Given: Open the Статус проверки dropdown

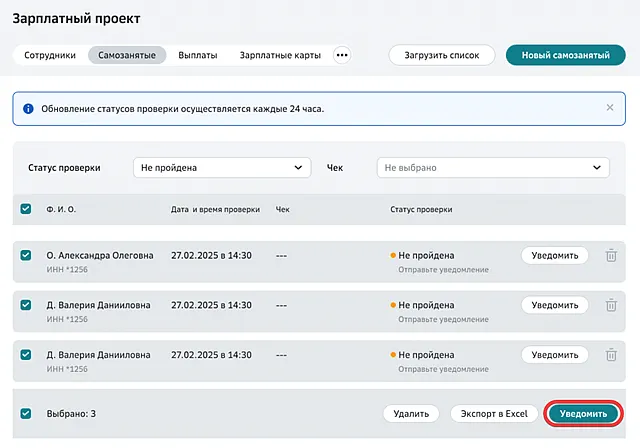Looking at the screenshot, I should [x=221, y=168].
